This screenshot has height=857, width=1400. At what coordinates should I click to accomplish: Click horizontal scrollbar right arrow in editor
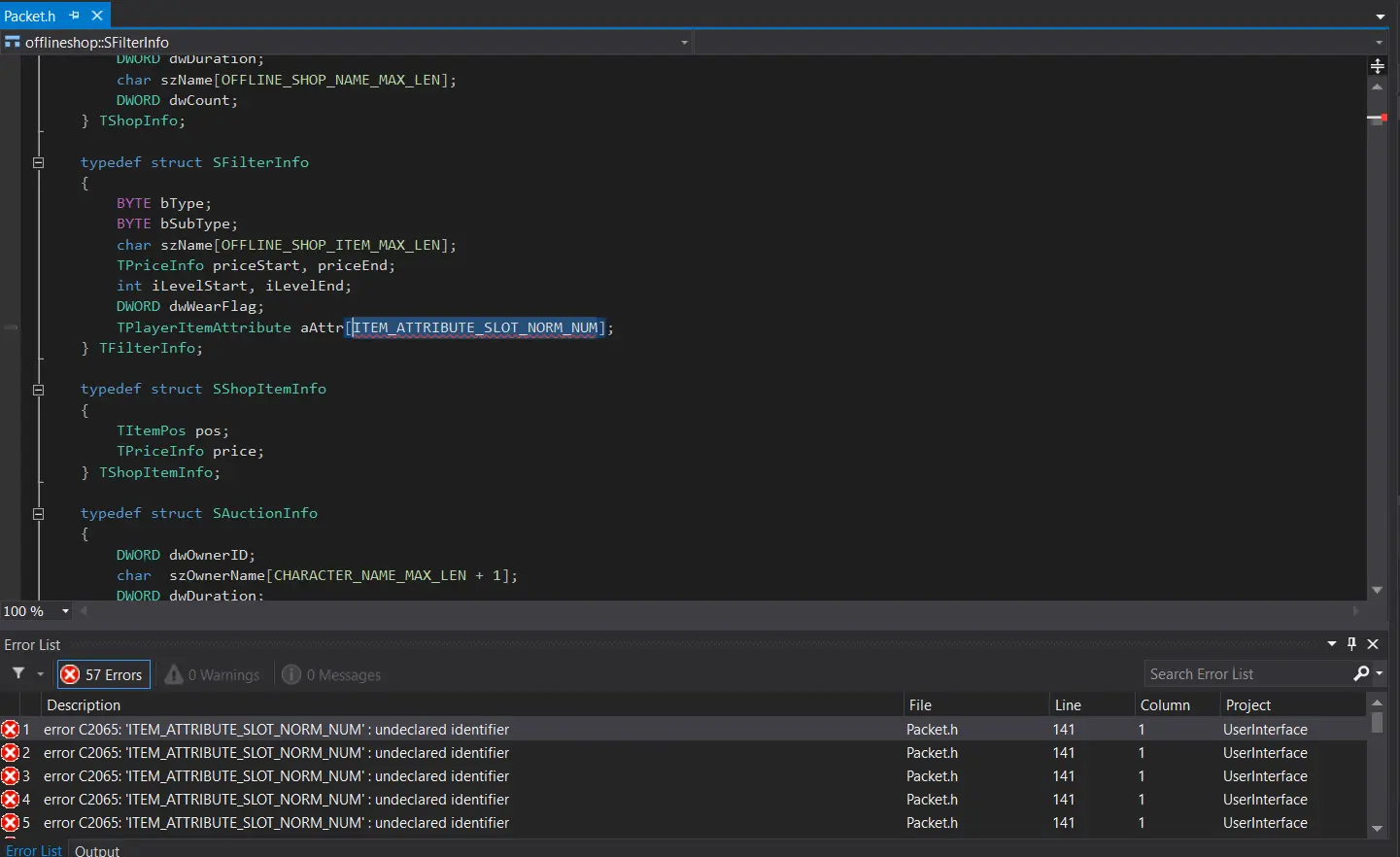coord(1356,612)
